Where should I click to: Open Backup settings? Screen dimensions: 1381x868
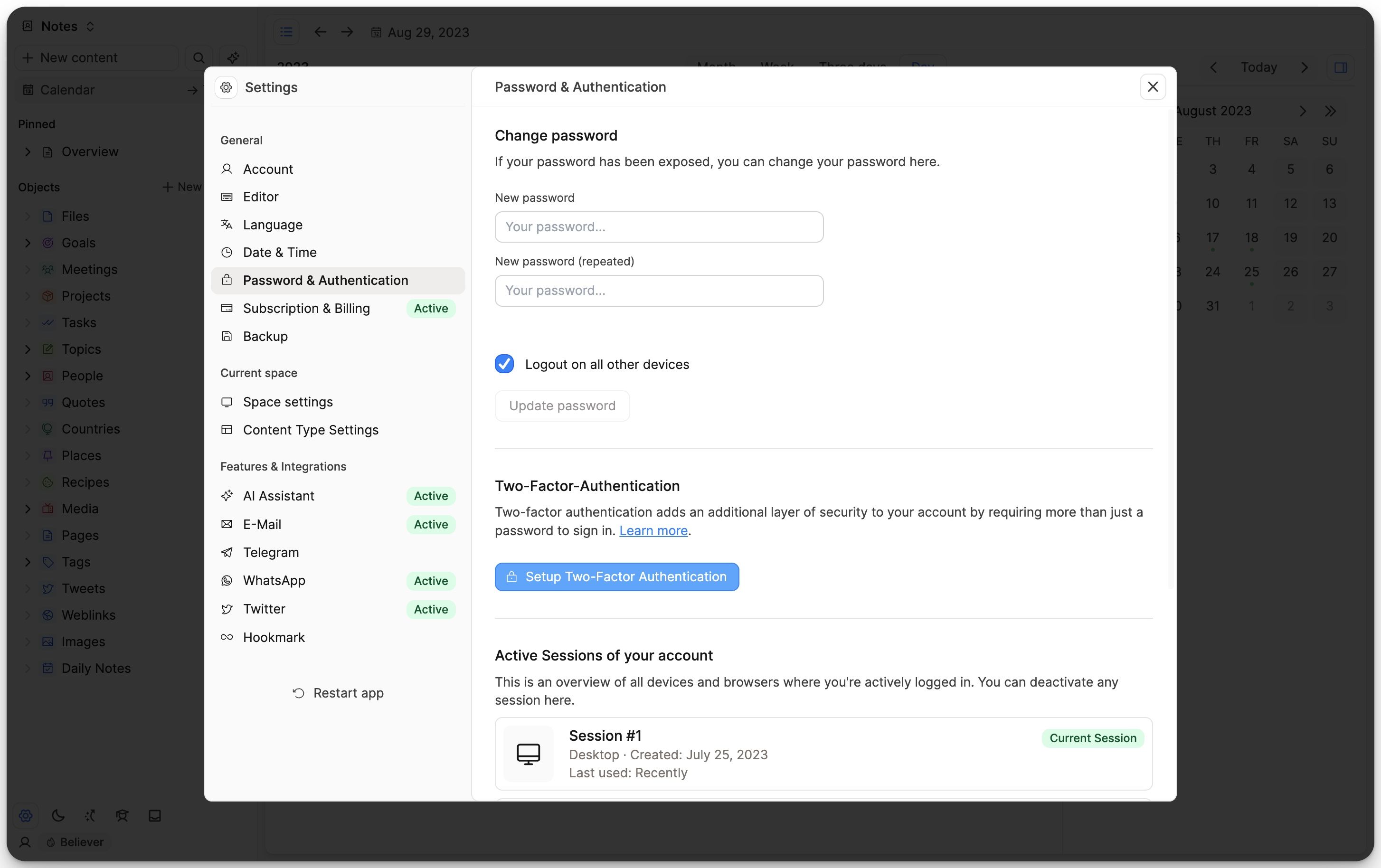click(x=265, y=336)
